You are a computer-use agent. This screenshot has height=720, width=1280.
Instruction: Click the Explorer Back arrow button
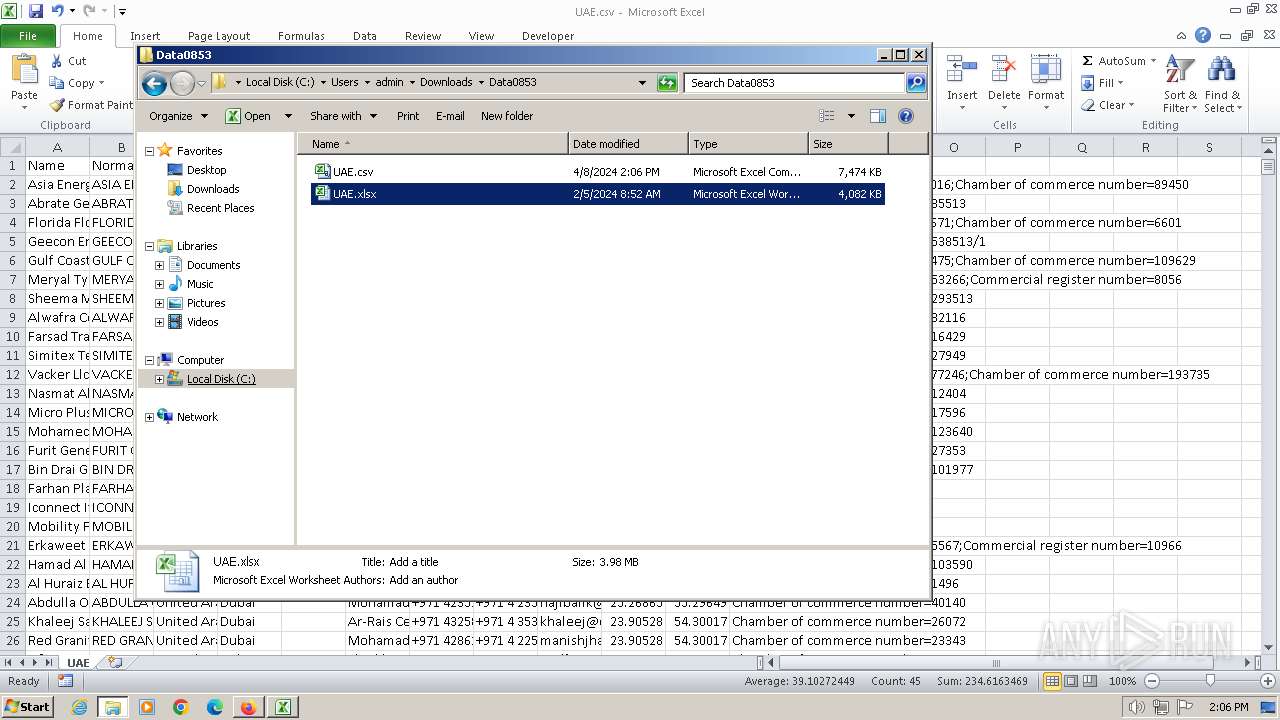(x=154, y=83)
